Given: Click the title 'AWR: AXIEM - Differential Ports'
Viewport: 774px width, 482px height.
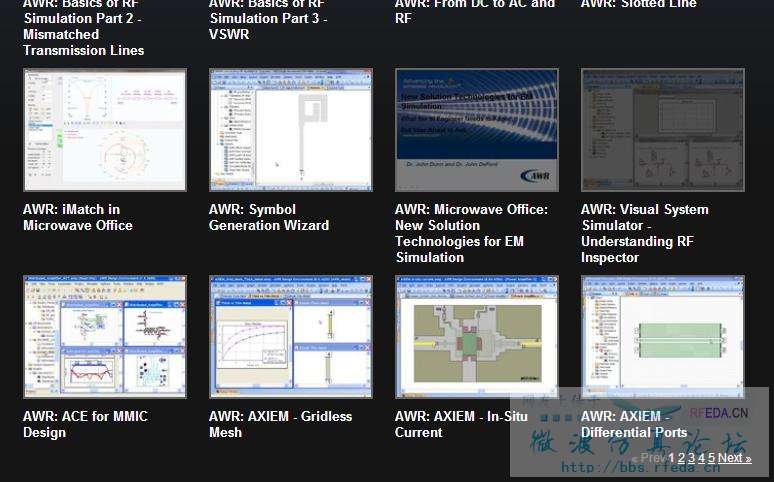Looking at the screenshot, I should tap(634, 424).
